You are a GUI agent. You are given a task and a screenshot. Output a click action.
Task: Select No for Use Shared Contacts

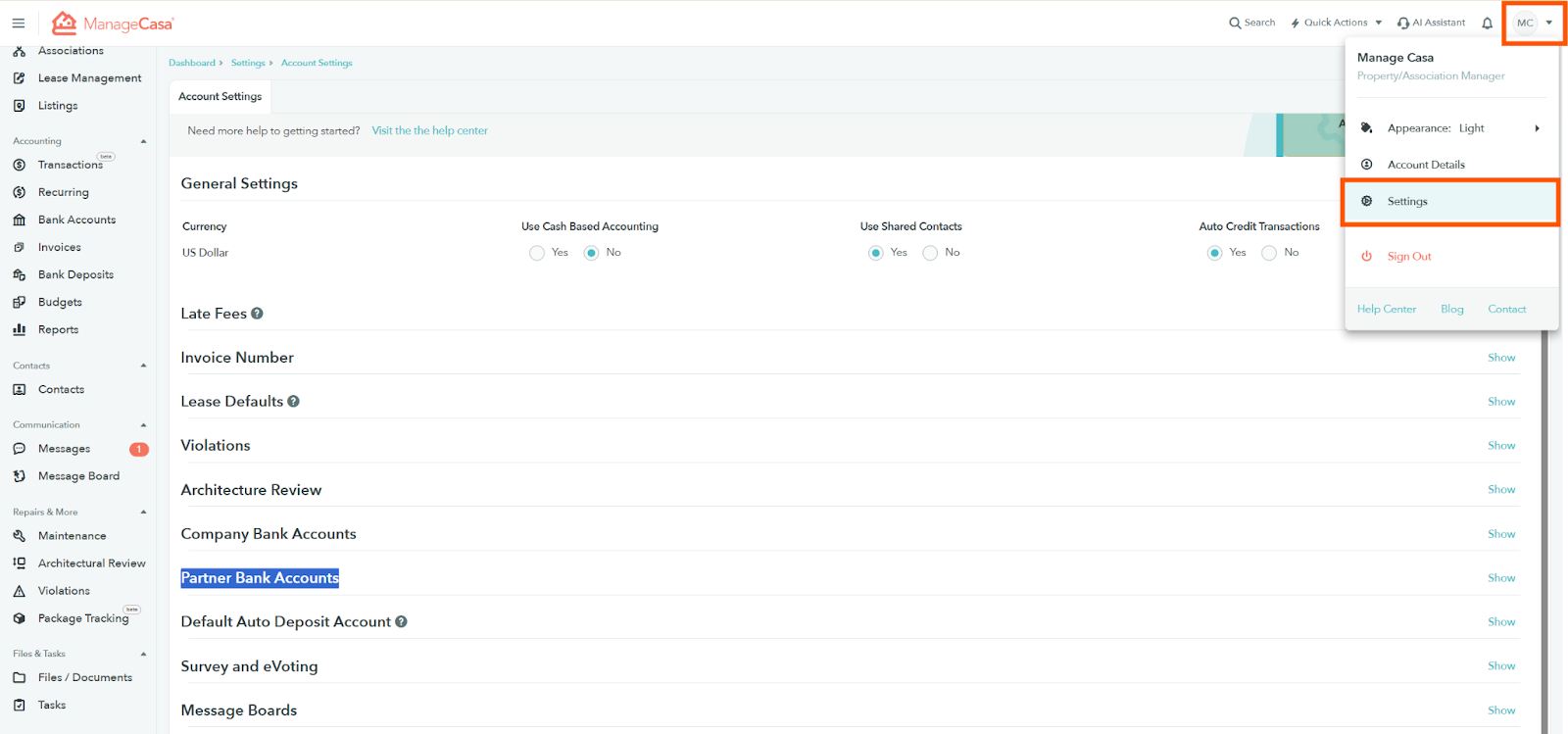click(930, 253)
